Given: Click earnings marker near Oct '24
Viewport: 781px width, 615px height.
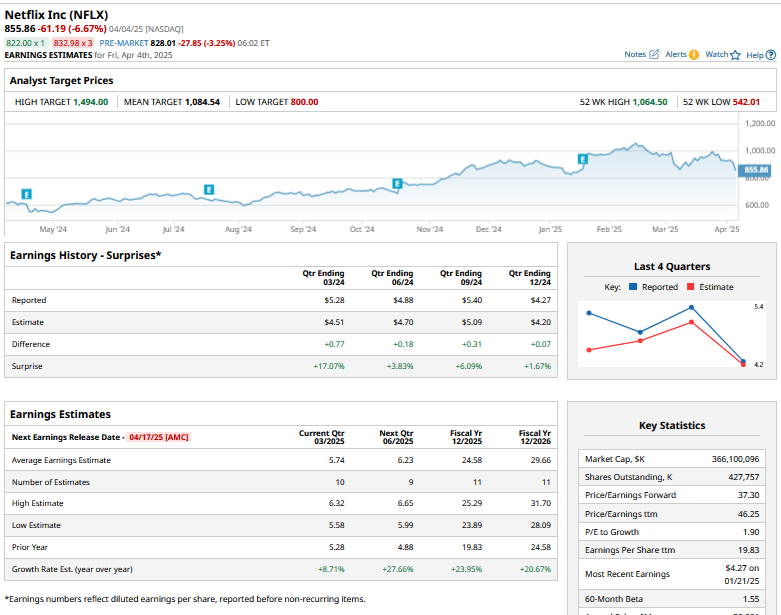Looking at the screenshot, I should tap(398, 183).
